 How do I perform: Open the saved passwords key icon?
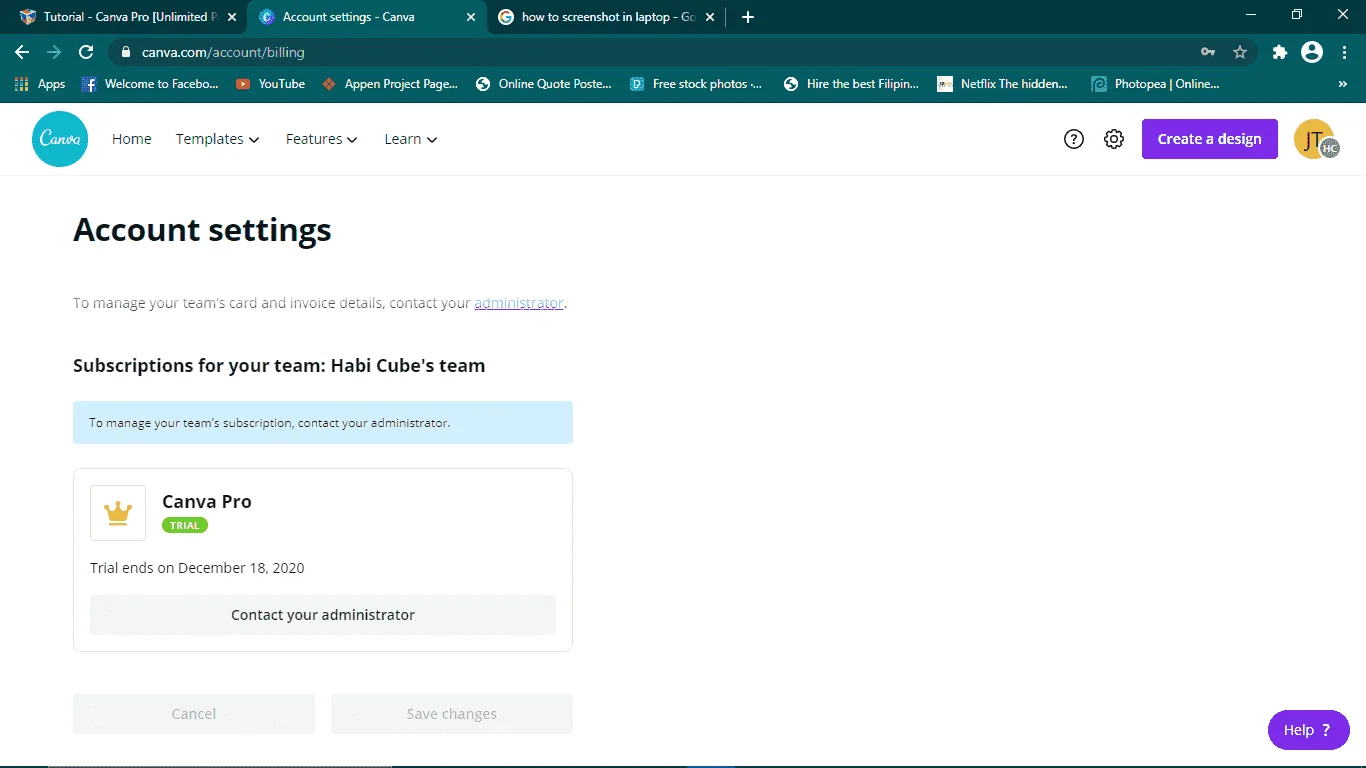pos(1208,52)
